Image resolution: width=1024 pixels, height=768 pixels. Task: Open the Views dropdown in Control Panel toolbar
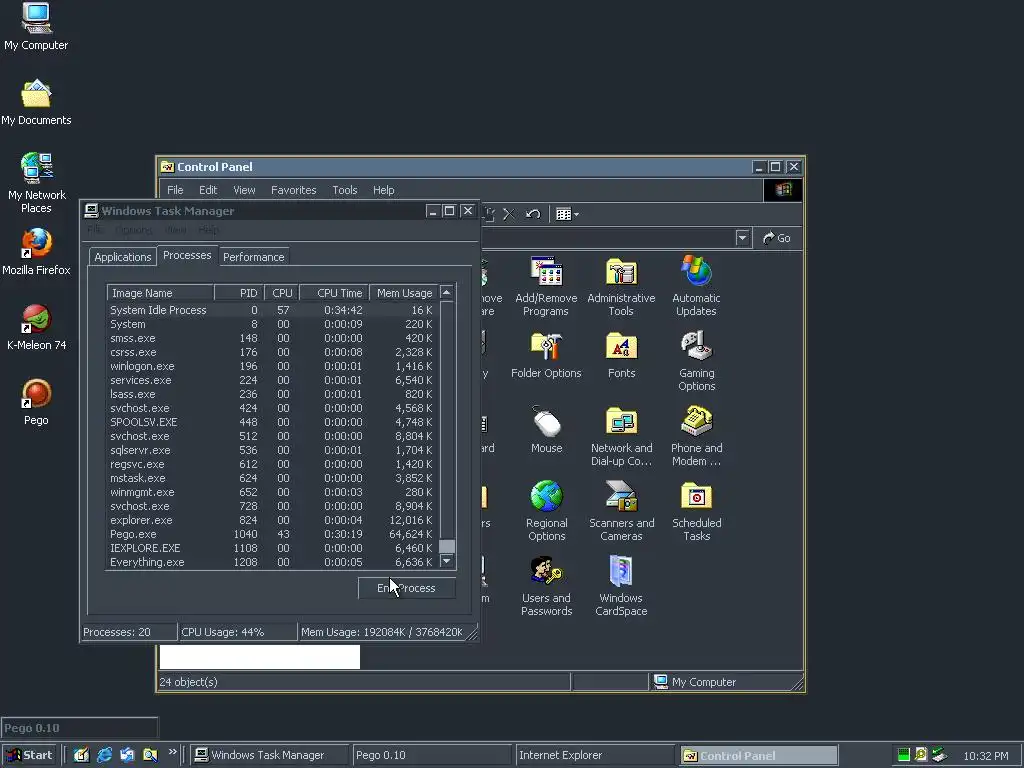[567, 214]
